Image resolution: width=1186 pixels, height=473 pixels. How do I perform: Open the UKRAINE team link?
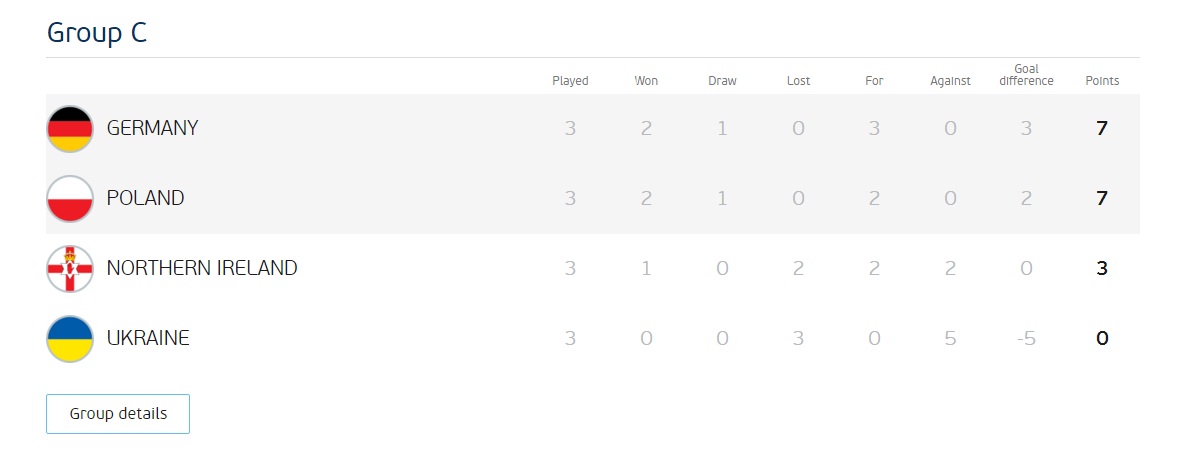[x=148, y=338]
